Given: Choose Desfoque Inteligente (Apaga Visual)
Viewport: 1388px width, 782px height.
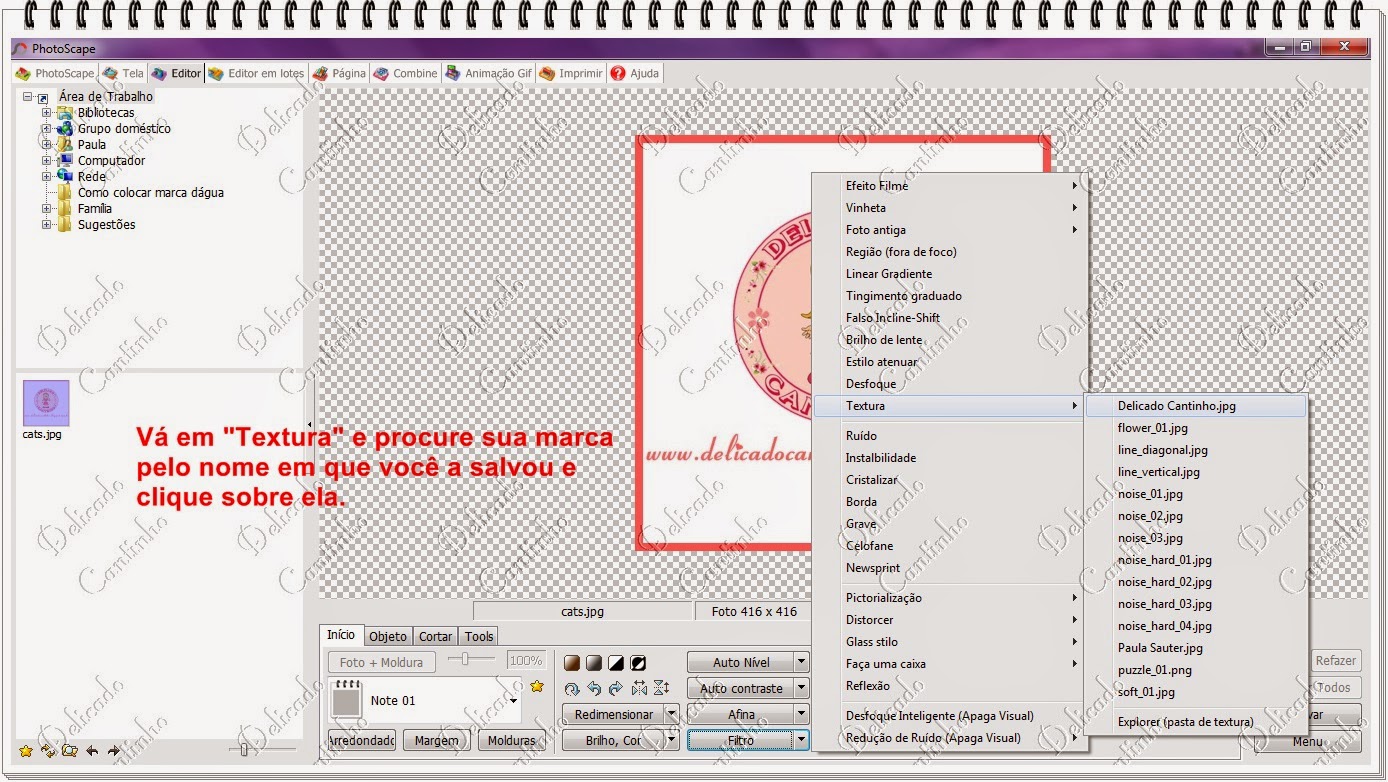Looking at the screenshot, I should click(949, 716).
